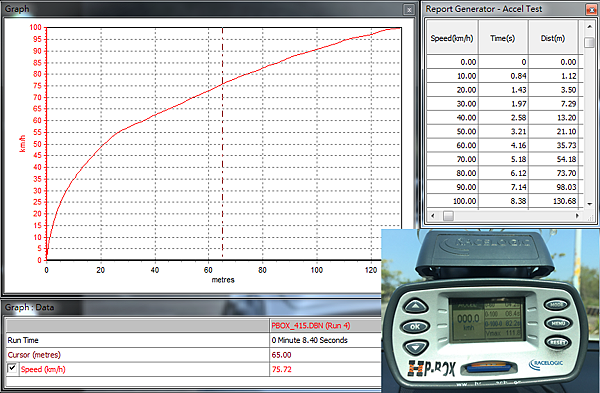This screenshot has height=393, width=600.
Task: Close the Report Generator window
Action: click(591, 10)
